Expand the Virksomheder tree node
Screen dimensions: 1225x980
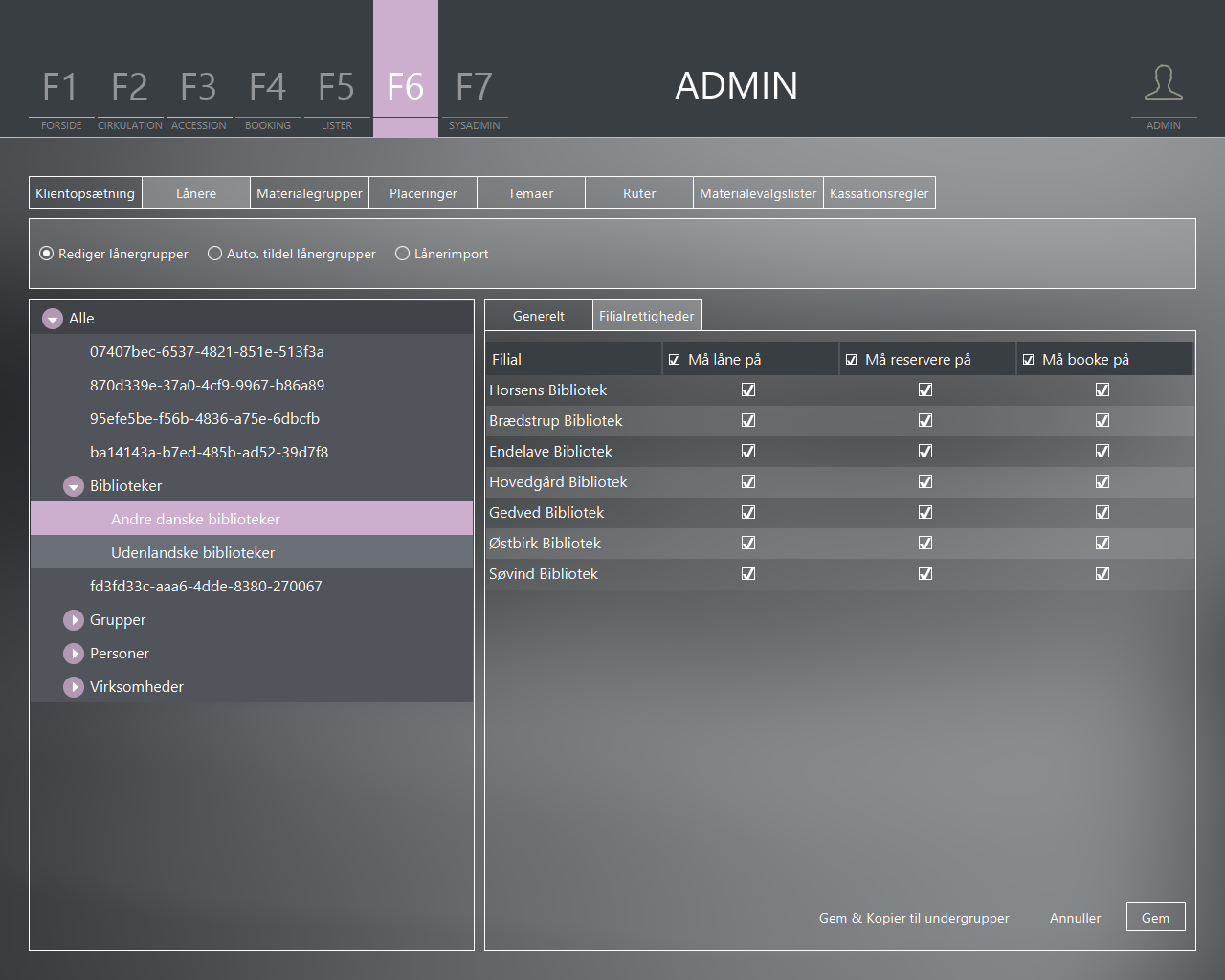point(74,687)
